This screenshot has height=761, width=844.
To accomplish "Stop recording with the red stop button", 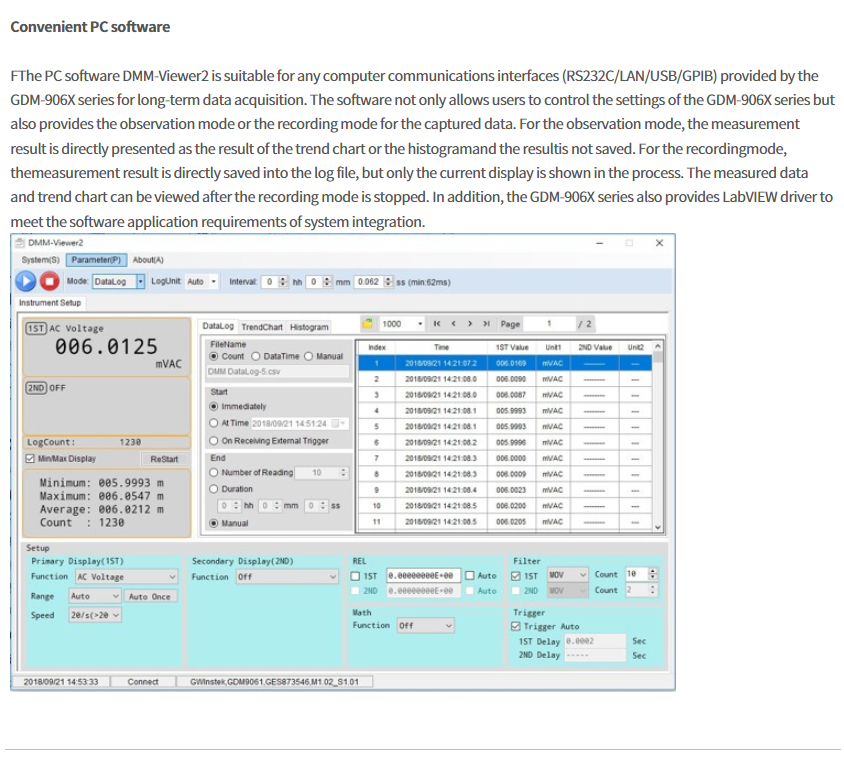I will (x=50, y=282).
